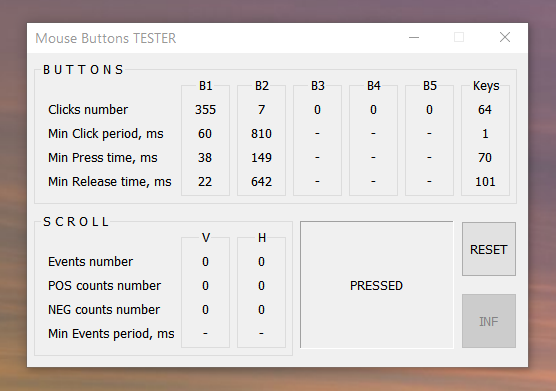Screen dimensions: 556x391
Task: Click B2 min press time 149
Action: [261, 157]
